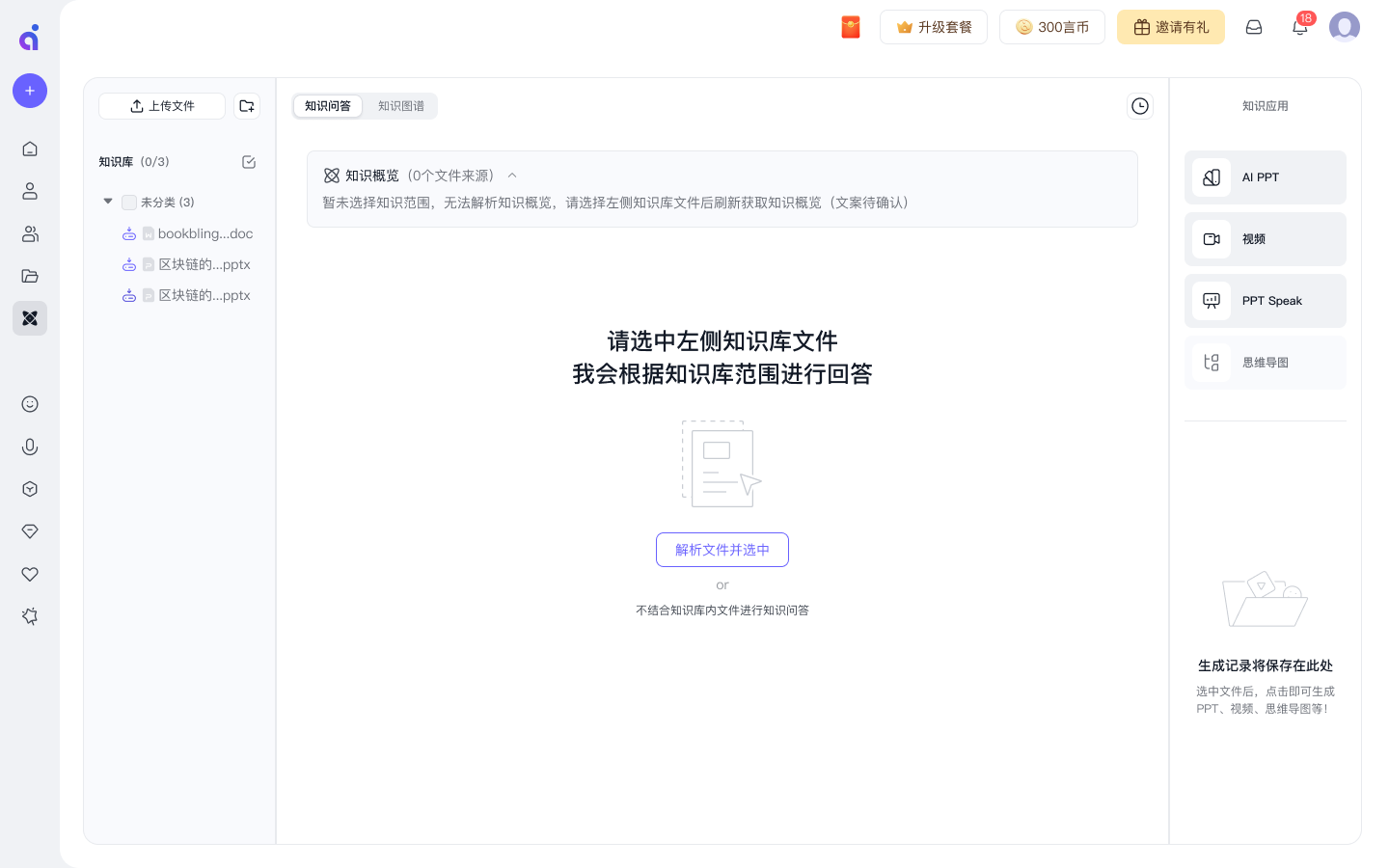Select the 知识问答 tab
Viewport: 1389px width, 868px height.
[x=327, y=106]
